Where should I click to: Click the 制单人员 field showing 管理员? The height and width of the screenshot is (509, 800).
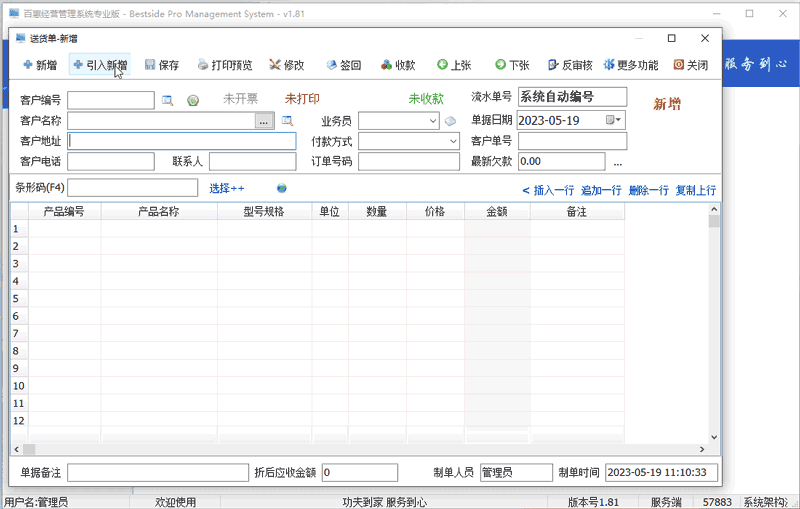(x=516, y=473)
